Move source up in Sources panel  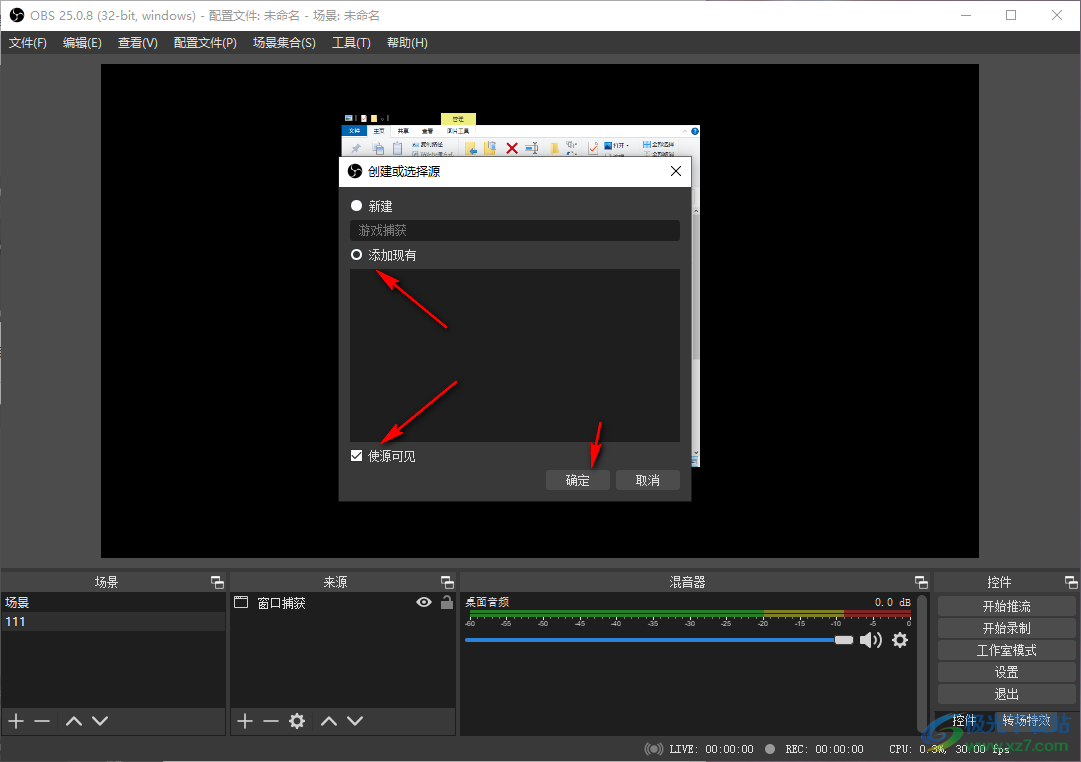(329, 721)
